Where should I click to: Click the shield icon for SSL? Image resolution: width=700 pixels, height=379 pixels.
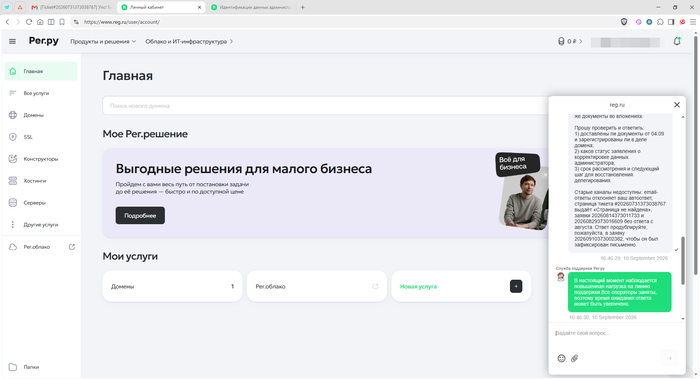pos(13,137)
